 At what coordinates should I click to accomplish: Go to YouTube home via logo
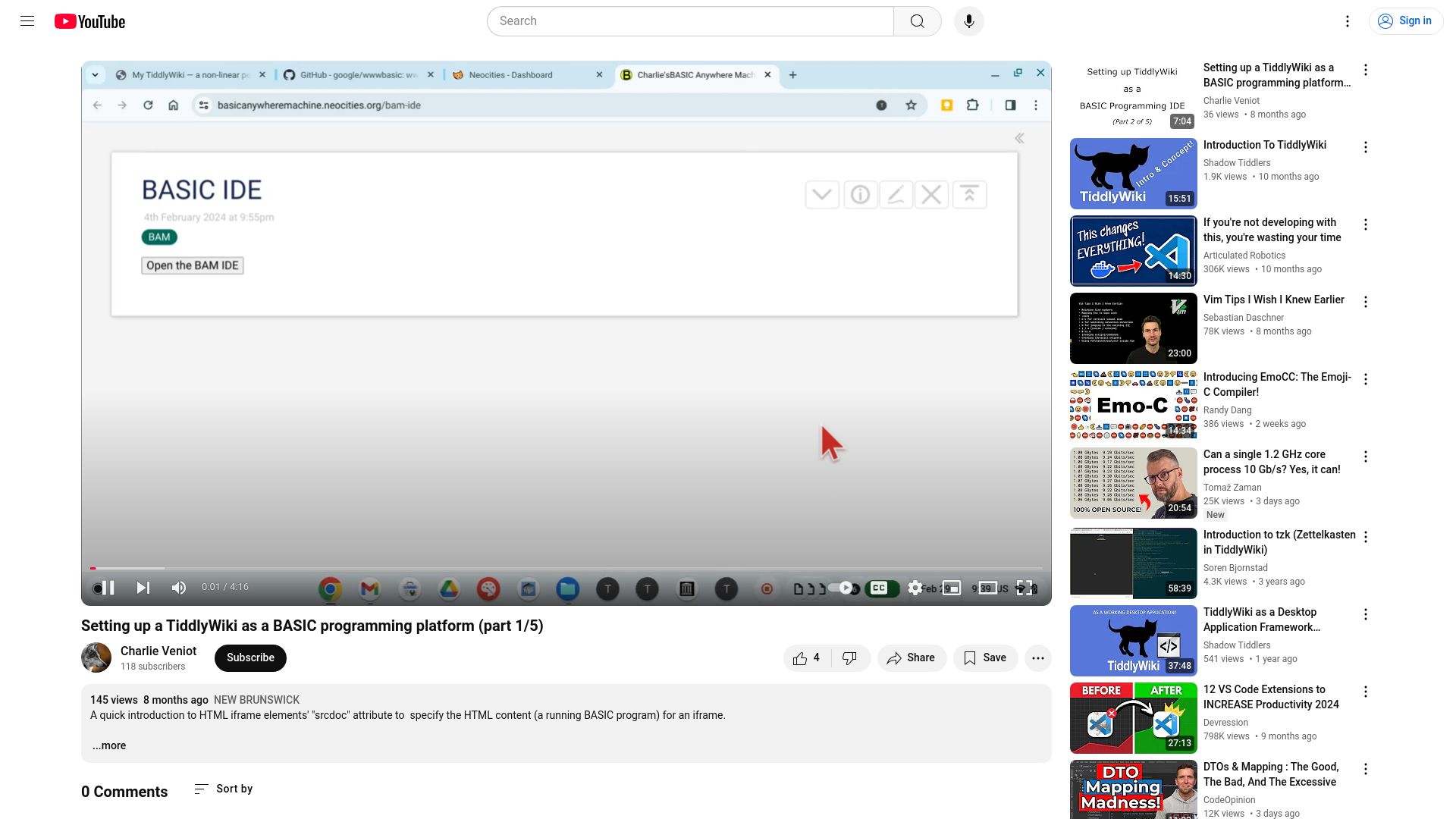[x=89, y=21]
